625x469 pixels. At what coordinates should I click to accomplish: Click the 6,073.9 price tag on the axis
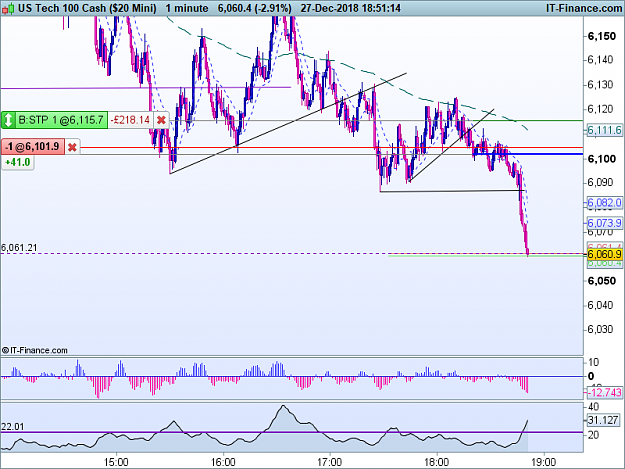[x=604, y=223]
